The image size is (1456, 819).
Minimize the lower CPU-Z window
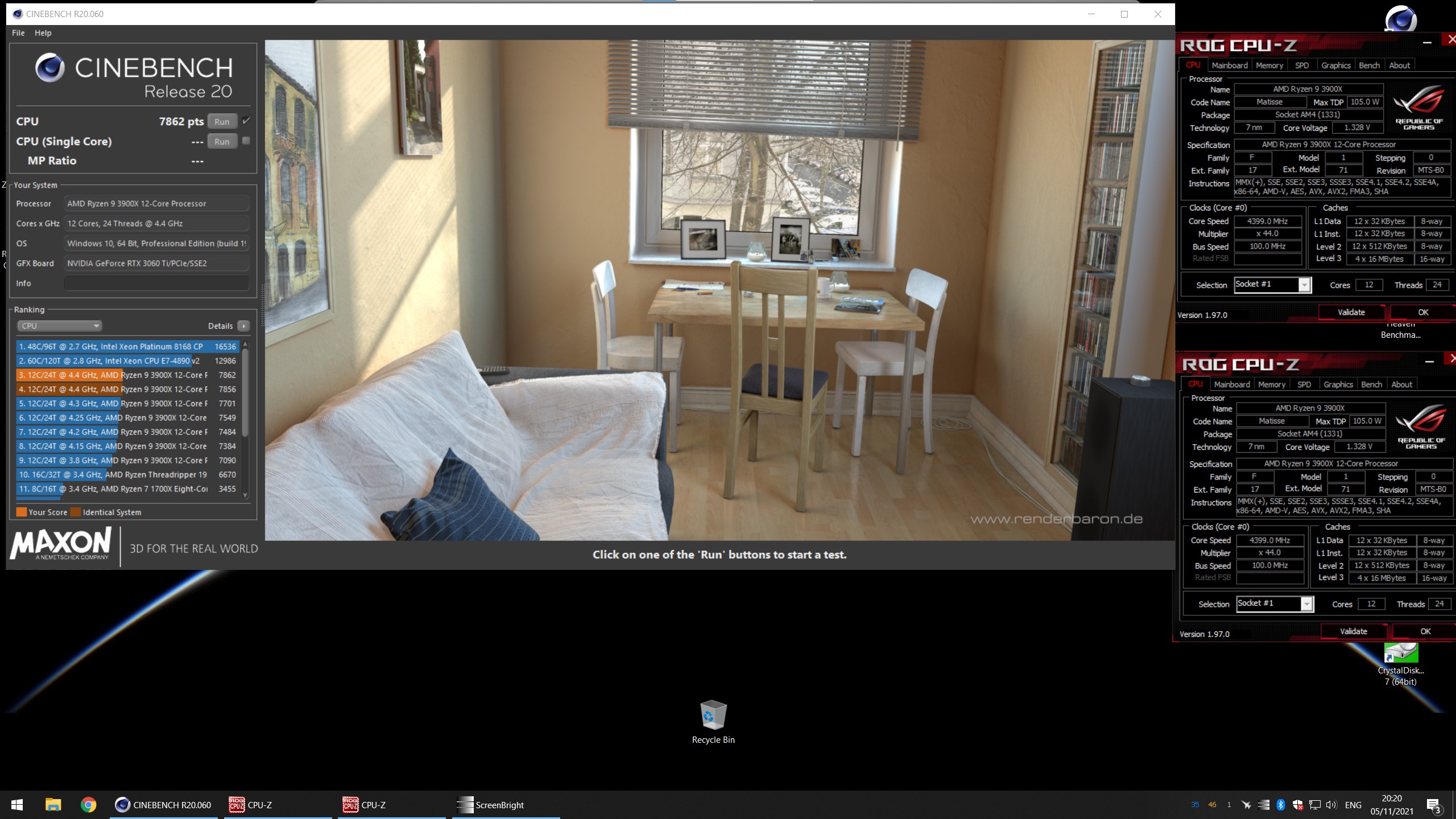point(1429,361)
